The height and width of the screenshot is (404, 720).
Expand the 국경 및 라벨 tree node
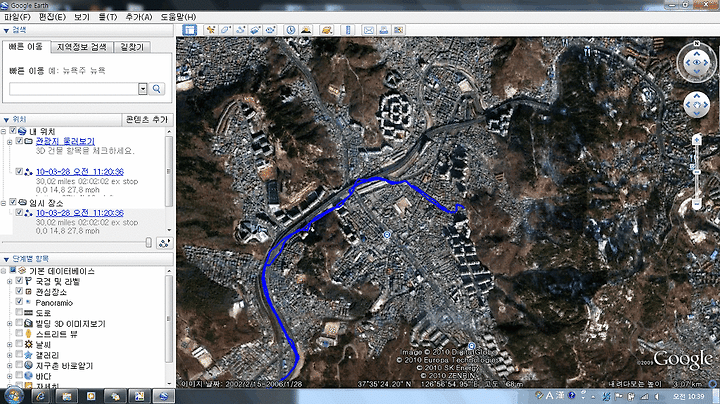10,281
